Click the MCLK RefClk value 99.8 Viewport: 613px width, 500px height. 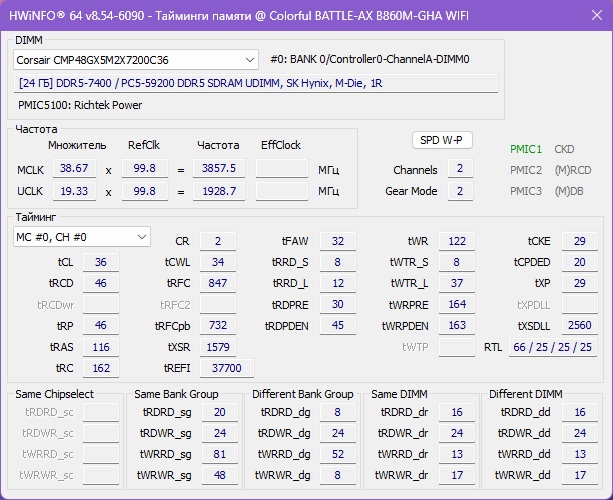[x=145, y=168]
